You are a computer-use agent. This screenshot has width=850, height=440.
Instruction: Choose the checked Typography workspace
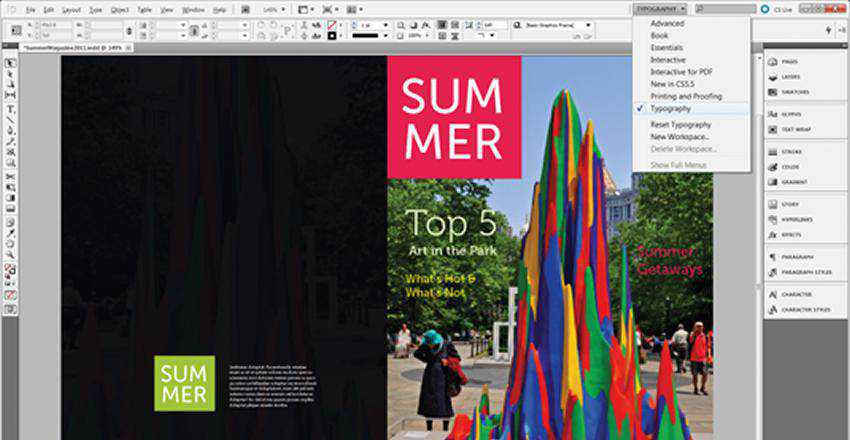(x=670, y=108)
